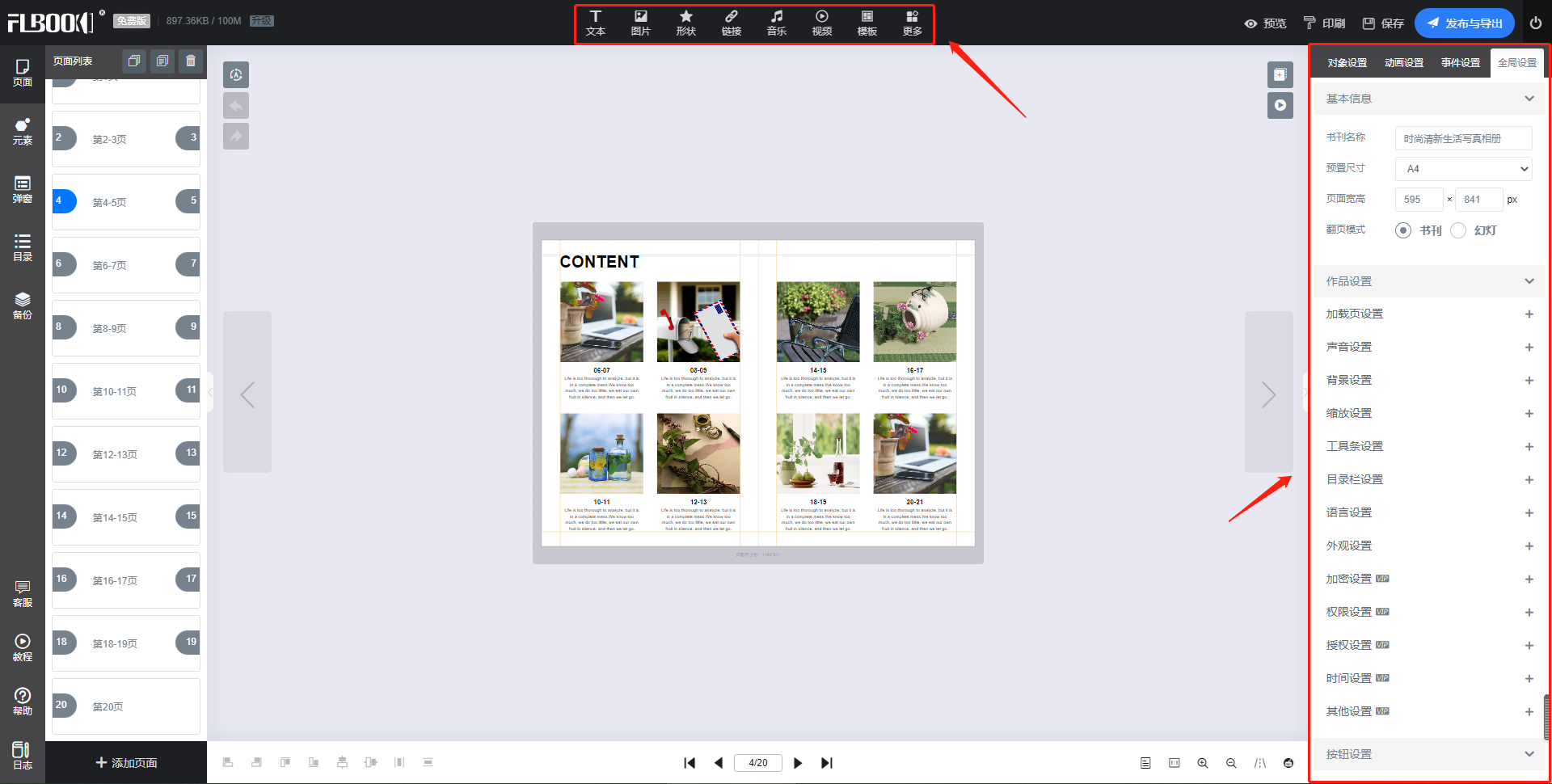Viewport: 1552px width, 784px height.
Task: Go to the next page button
Action: [x=798, y=763]
